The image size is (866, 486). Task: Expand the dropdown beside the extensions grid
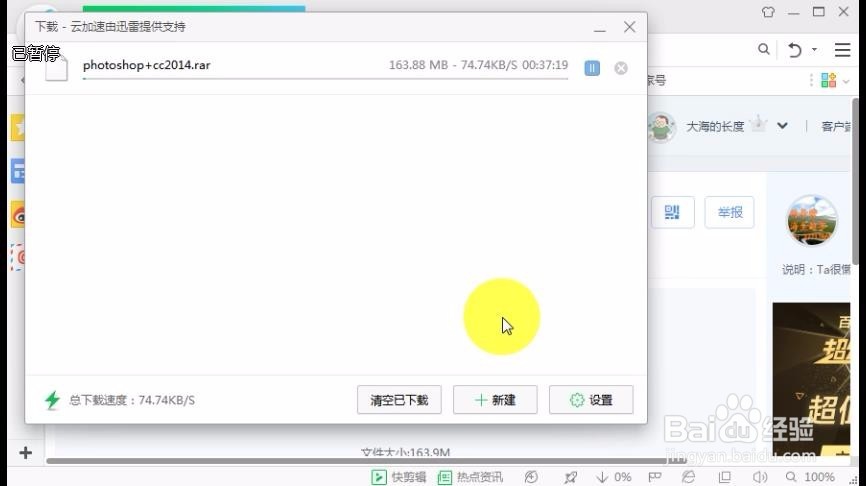tap(846, 82)
